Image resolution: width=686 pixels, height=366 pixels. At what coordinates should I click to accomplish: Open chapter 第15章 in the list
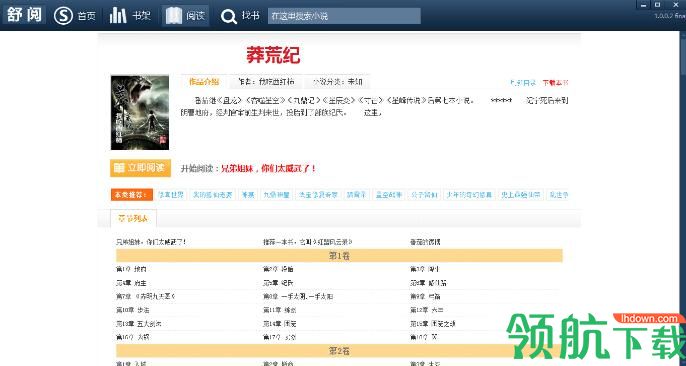point(433,324)
